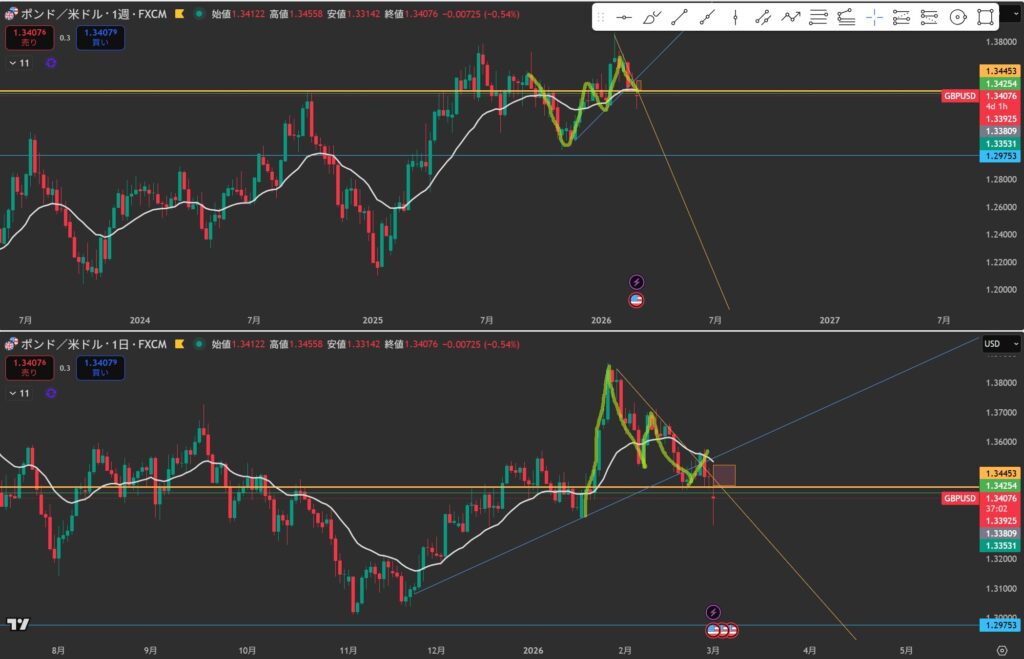Select the circle drawing tool

957,17
